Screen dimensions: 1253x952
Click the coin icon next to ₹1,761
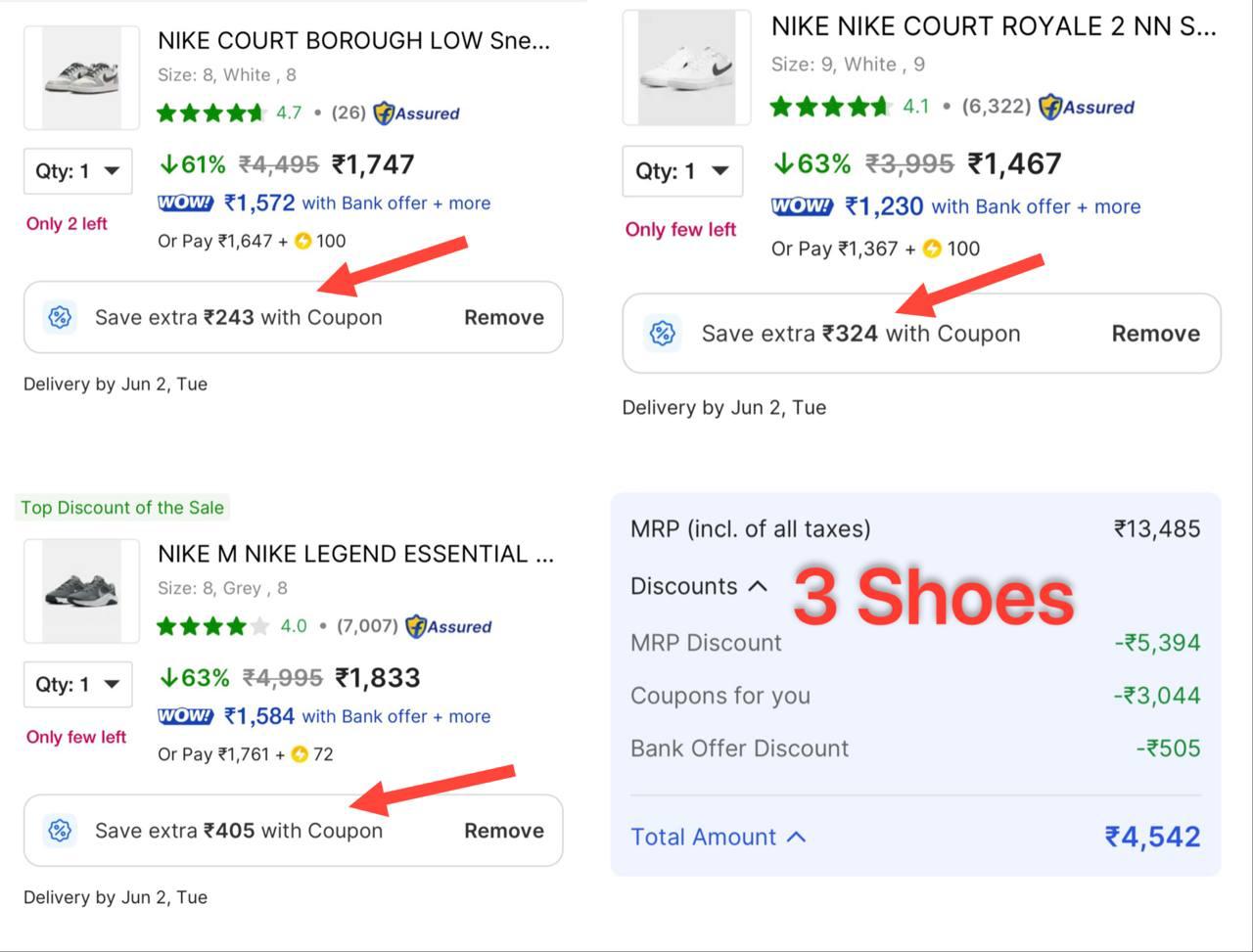point(300,754)
